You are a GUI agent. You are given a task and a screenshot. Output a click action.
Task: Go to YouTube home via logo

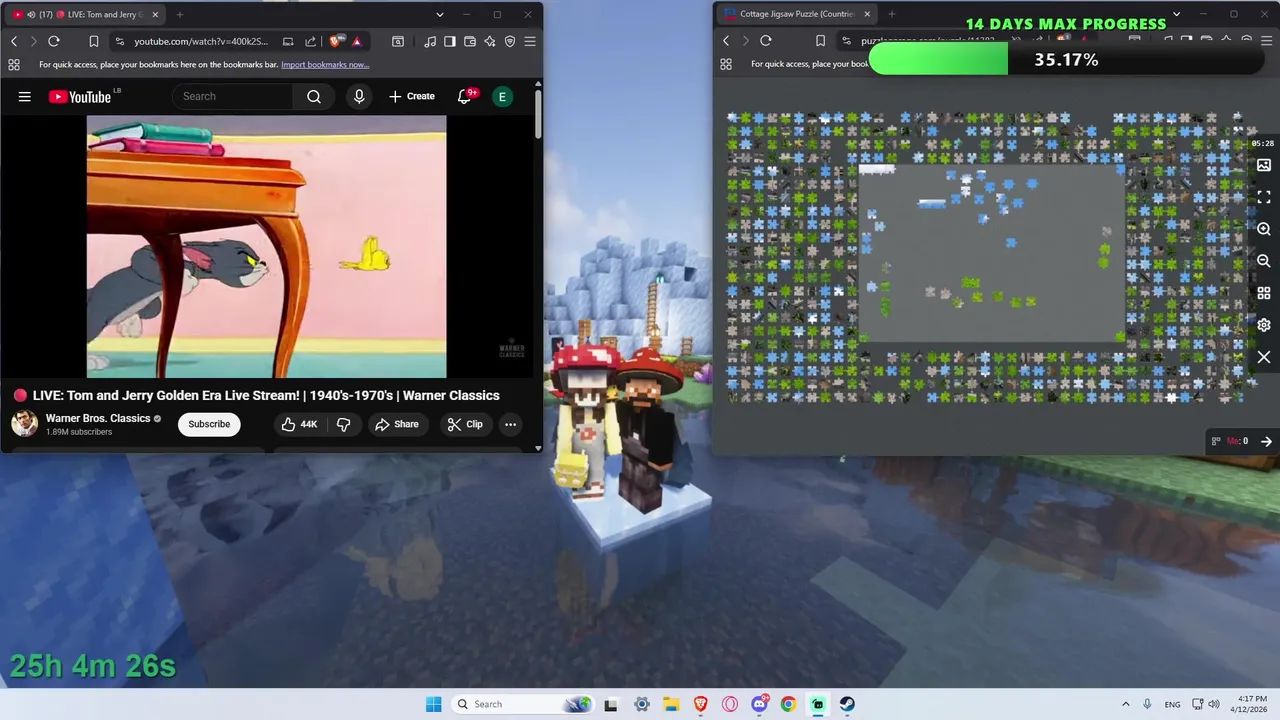[x=80, y=96]
